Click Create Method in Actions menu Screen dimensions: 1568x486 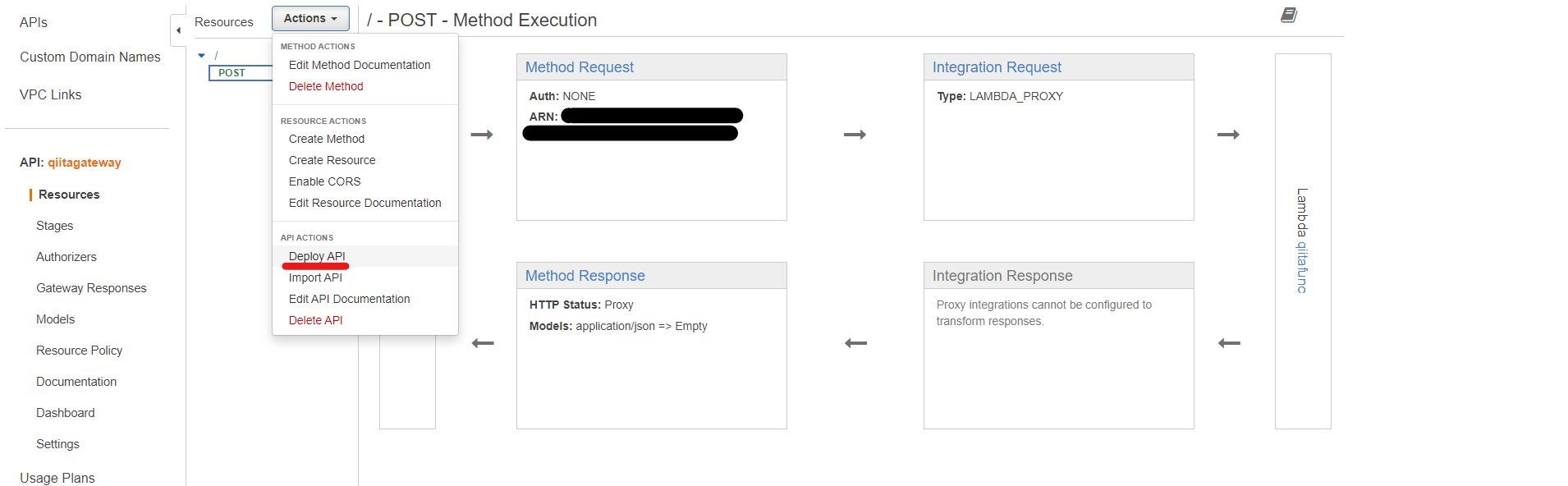click(x=326, y=139)
